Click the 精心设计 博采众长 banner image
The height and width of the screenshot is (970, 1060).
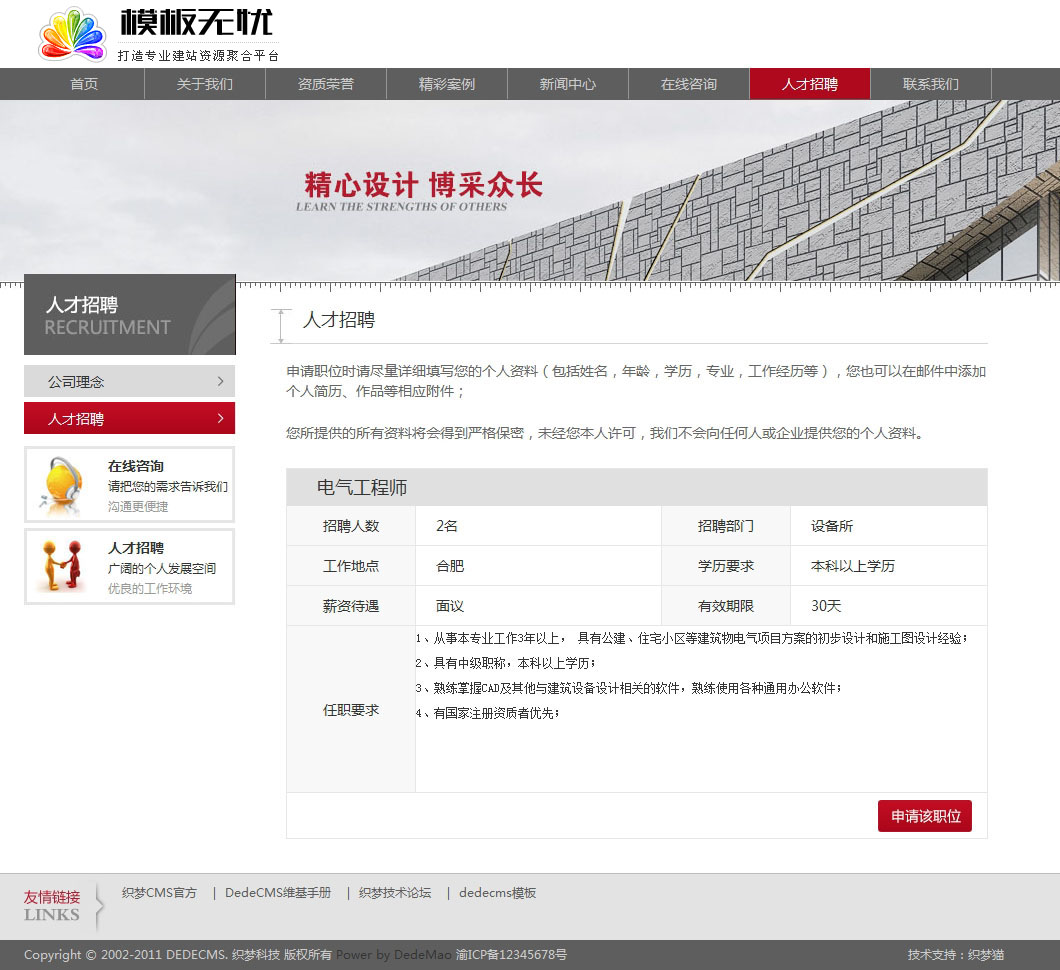click(x=530, y=190)
